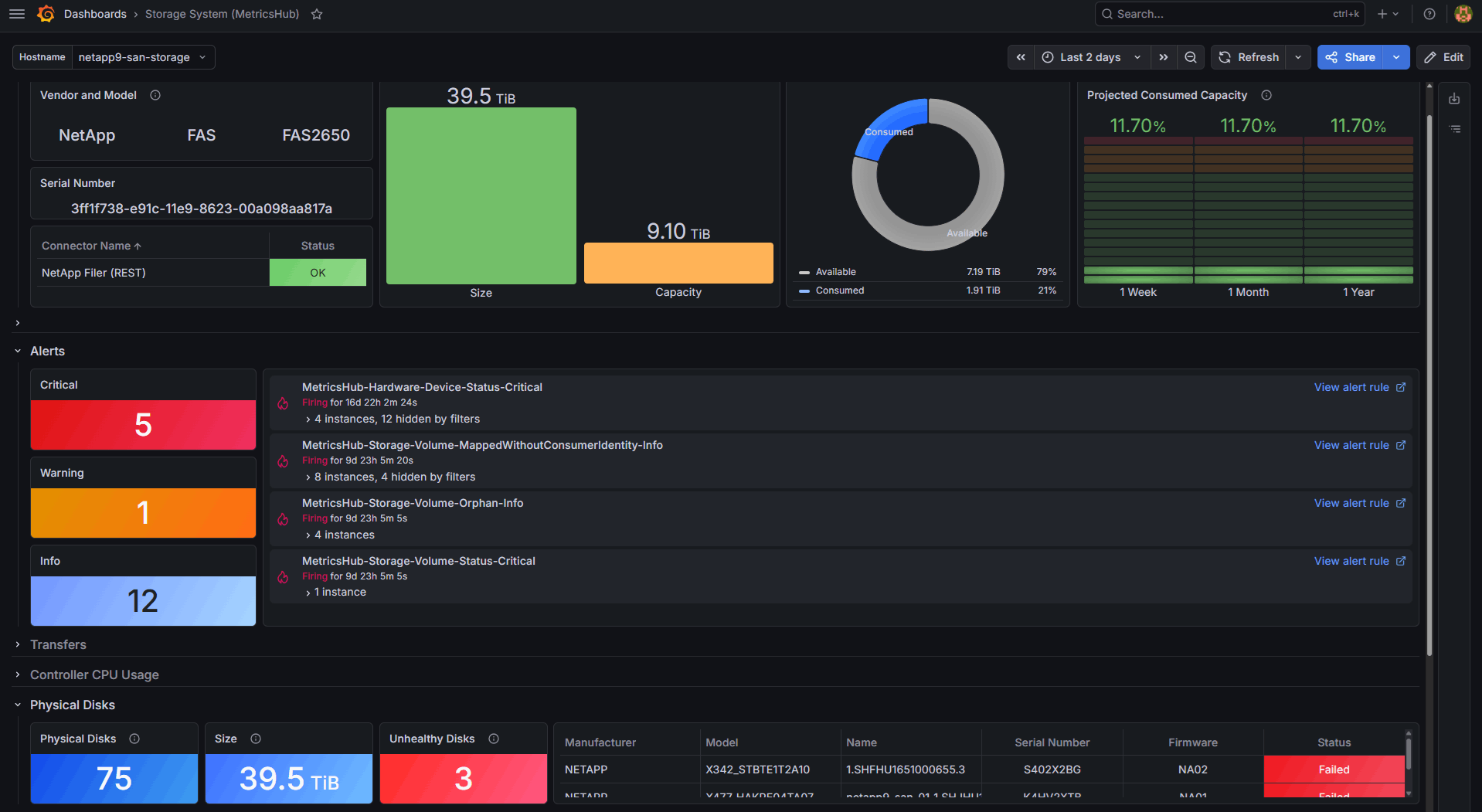View alert rule for Hardware-Device-Status-Critical
This screenshot has width=1482, height=812.
click(x=1360, y=387)
